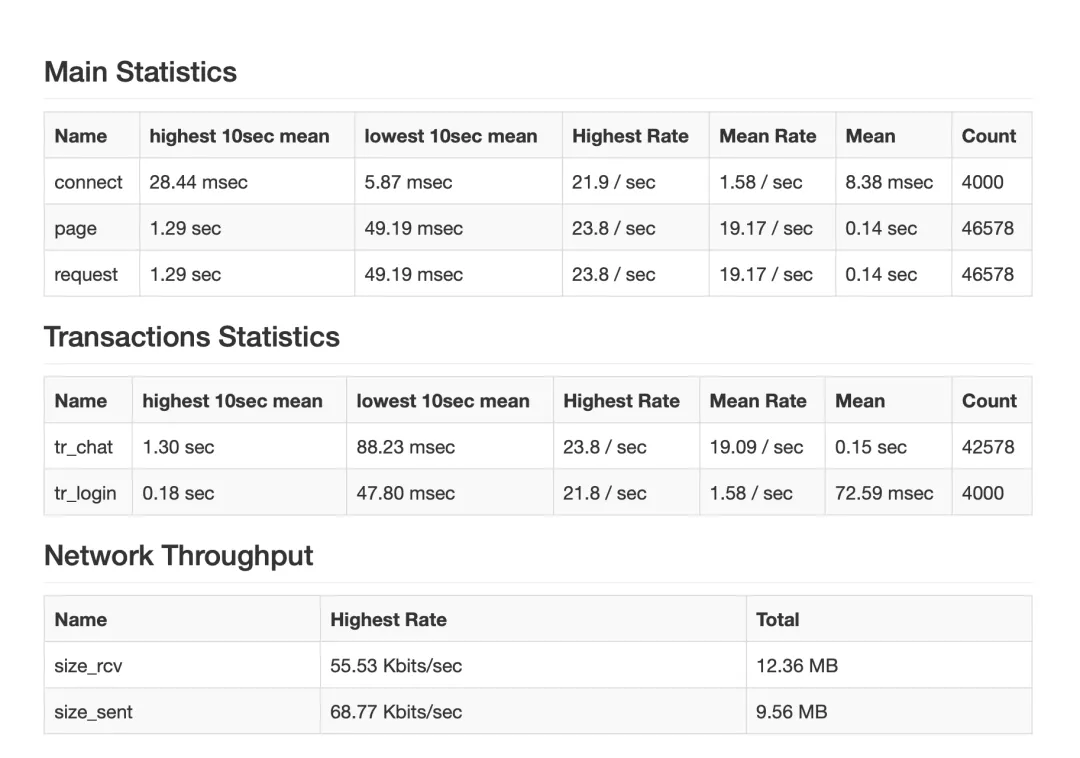The image size is (1080, 758).
Task: Click the 42578 count for tr_chat
Action: [988, 447]
